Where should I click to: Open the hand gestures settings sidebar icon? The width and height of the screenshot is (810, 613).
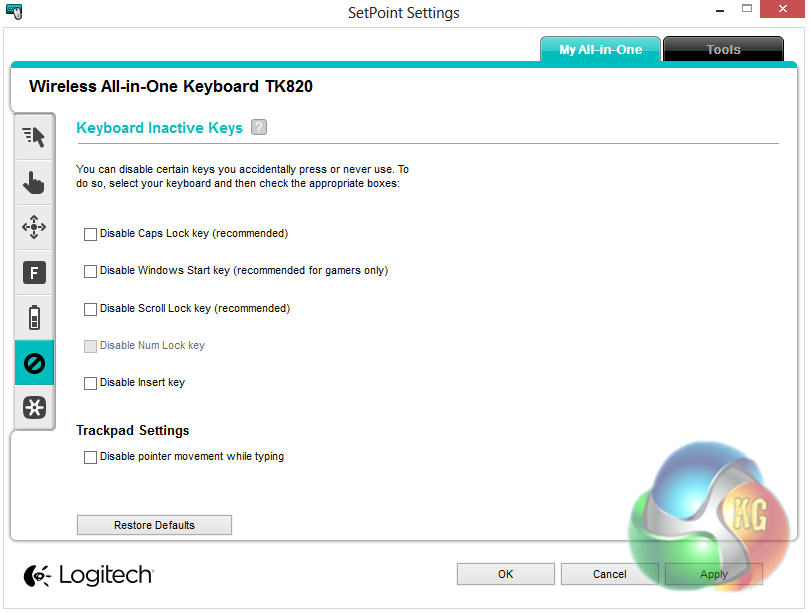pyautogui.click(x=34, y=182)
